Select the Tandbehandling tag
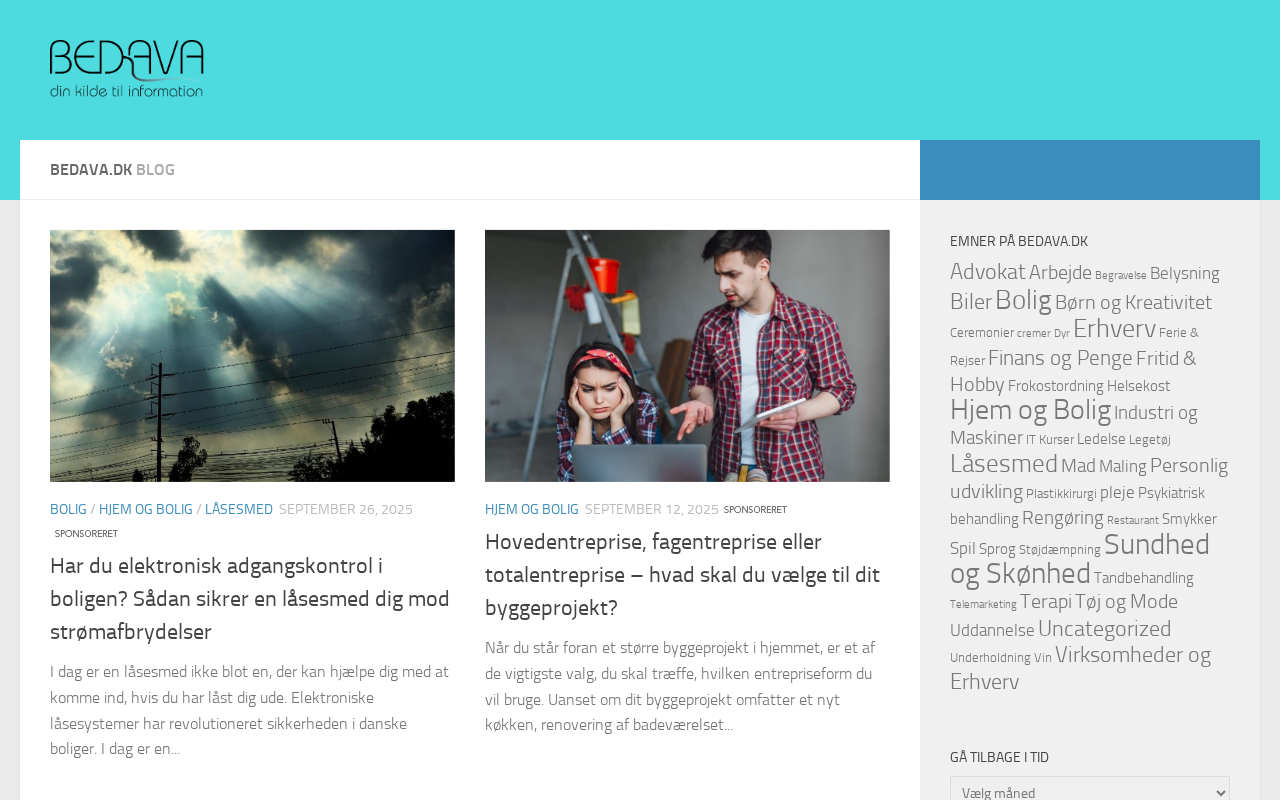1280x800 pixels. [1144, 578]
